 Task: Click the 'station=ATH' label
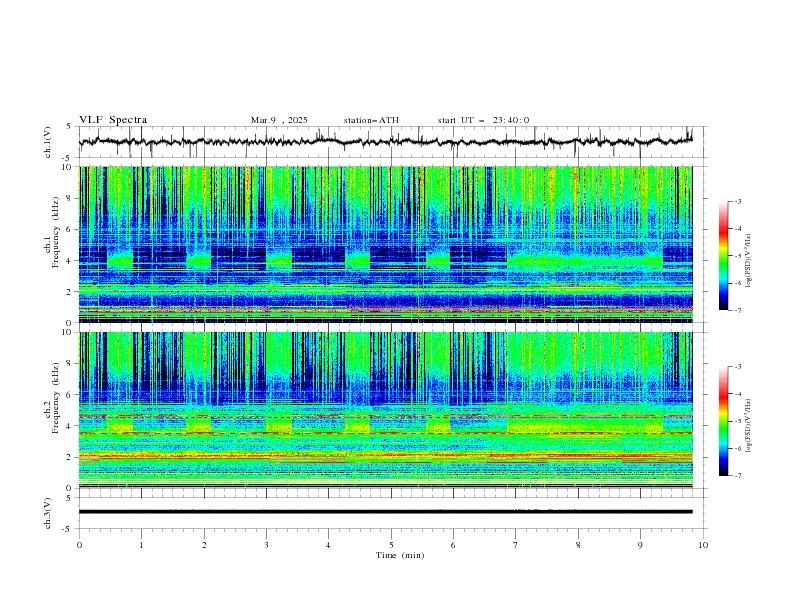point(371,120)
